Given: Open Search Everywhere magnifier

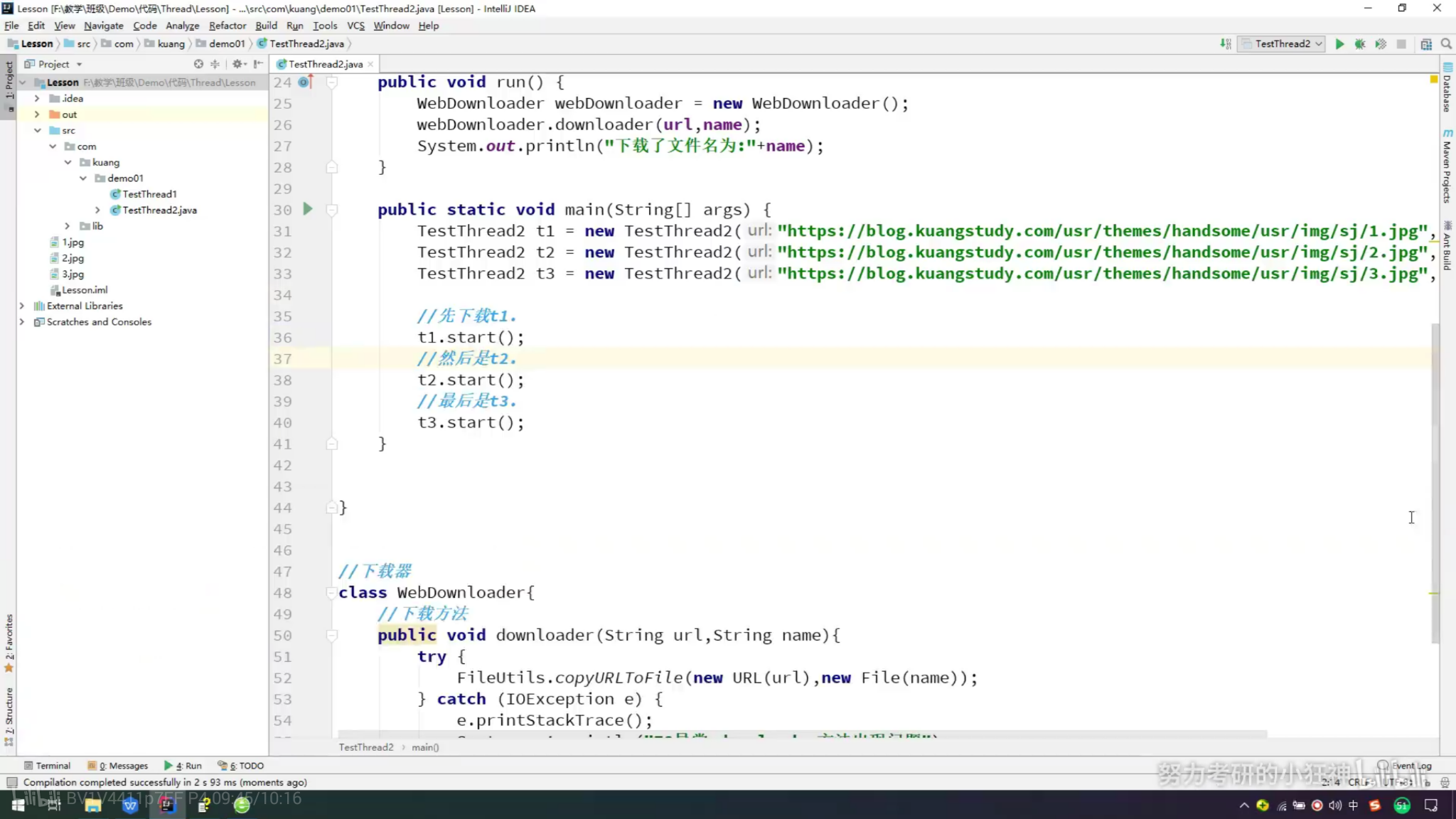Looking at the screenshot, I should (x=1446, y=44).
